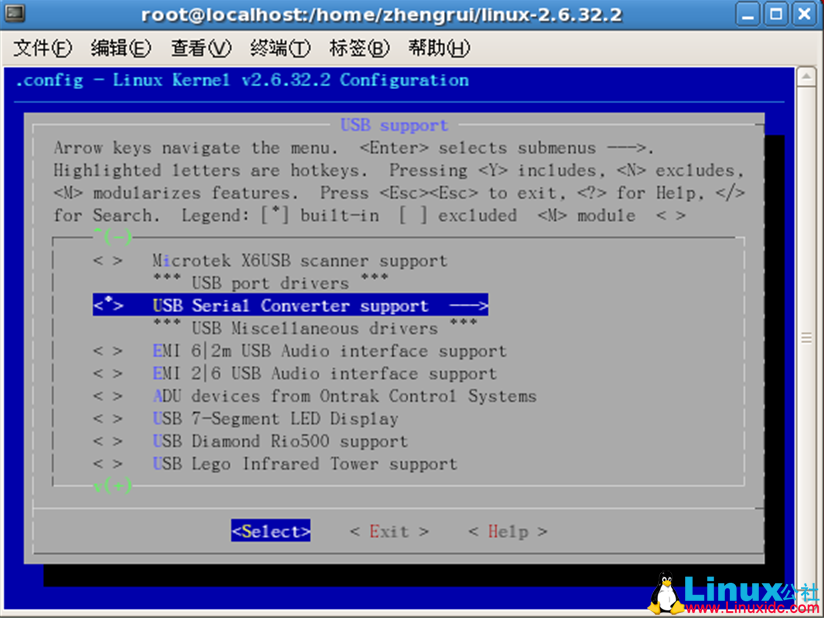824x618 pixels.
Task: Select 'USB Diamond Rio500 support' text
Action: coord(280,441)
